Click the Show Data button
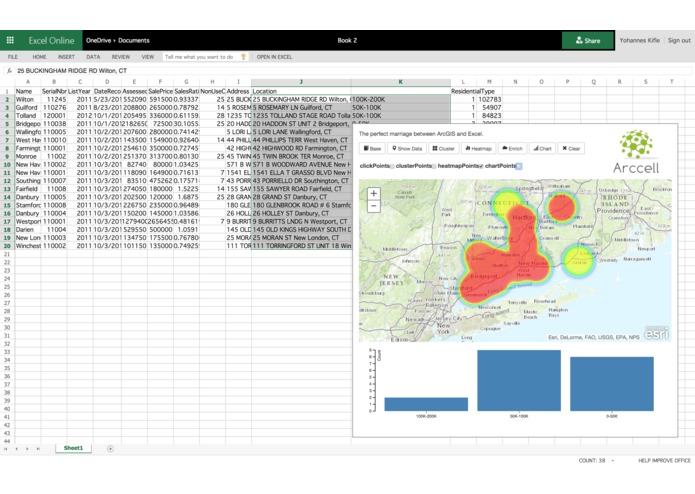This screenshot has width=695, height=494. pos(407,148)
